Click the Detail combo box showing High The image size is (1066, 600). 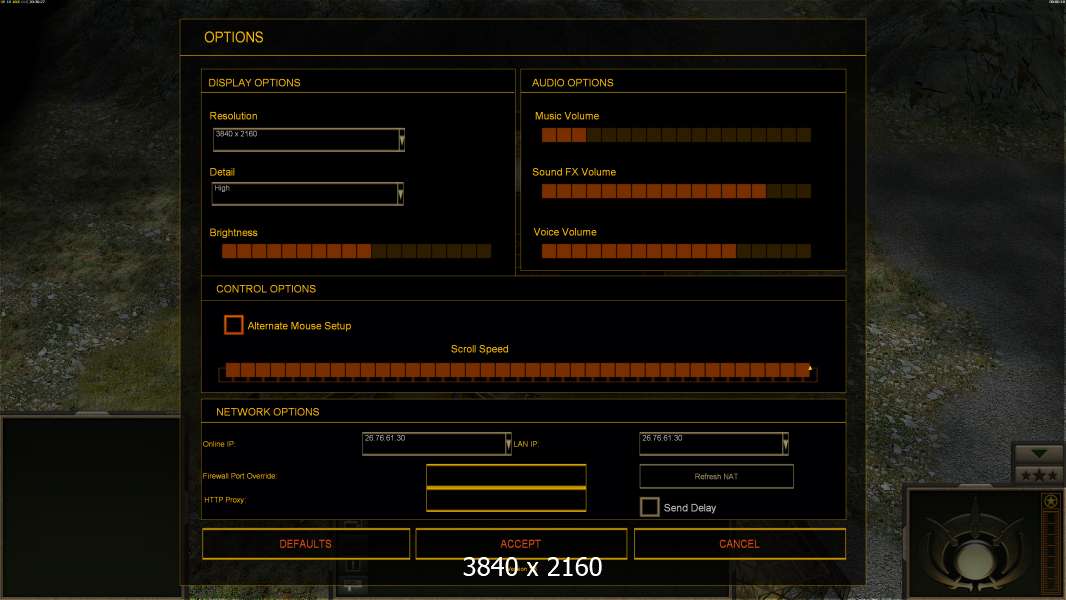[307, 194]
